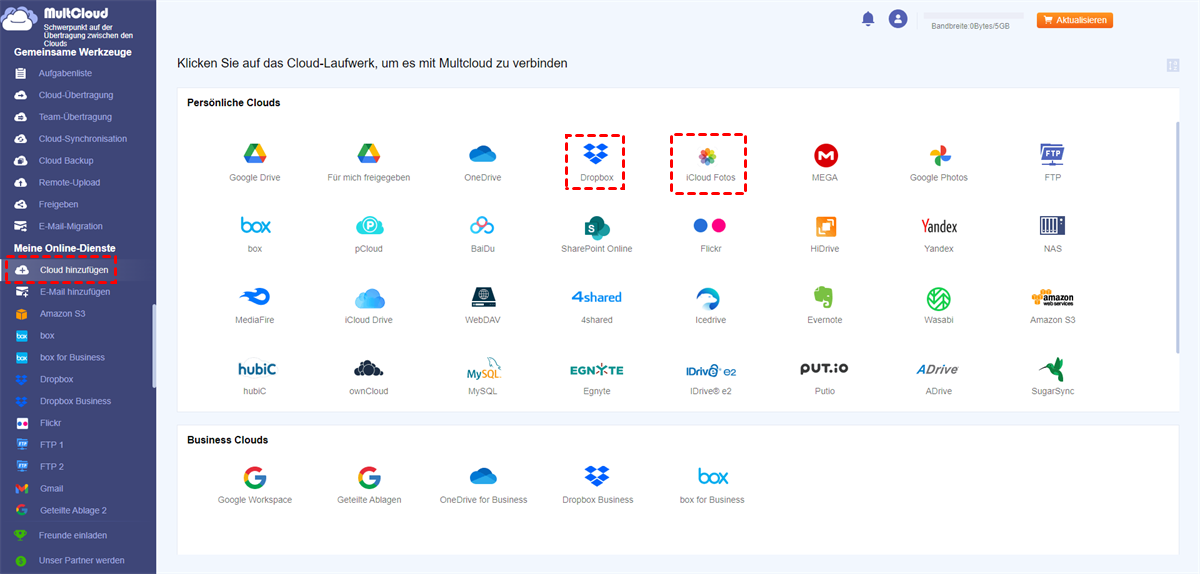
Task: Connect SharePoint Online
Action: click(x=597, y=235)
